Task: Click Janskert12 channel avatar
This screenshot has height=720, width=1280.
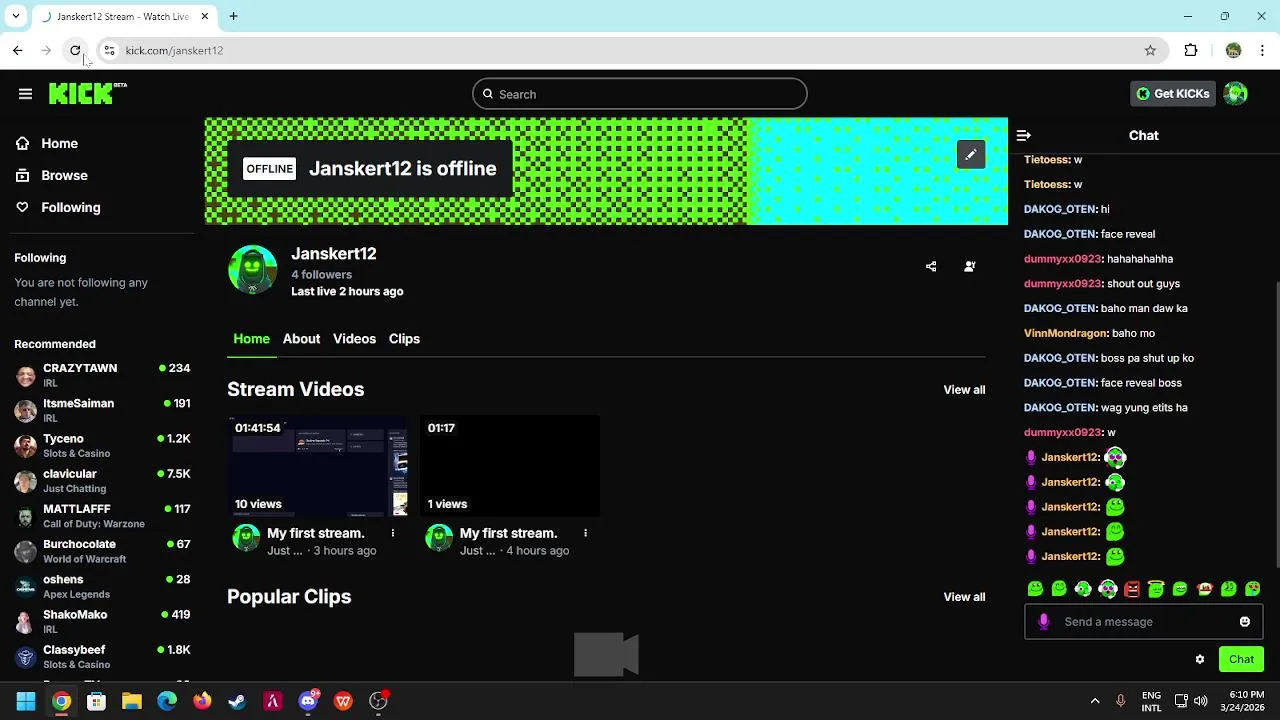Action: tap(252, 269)
